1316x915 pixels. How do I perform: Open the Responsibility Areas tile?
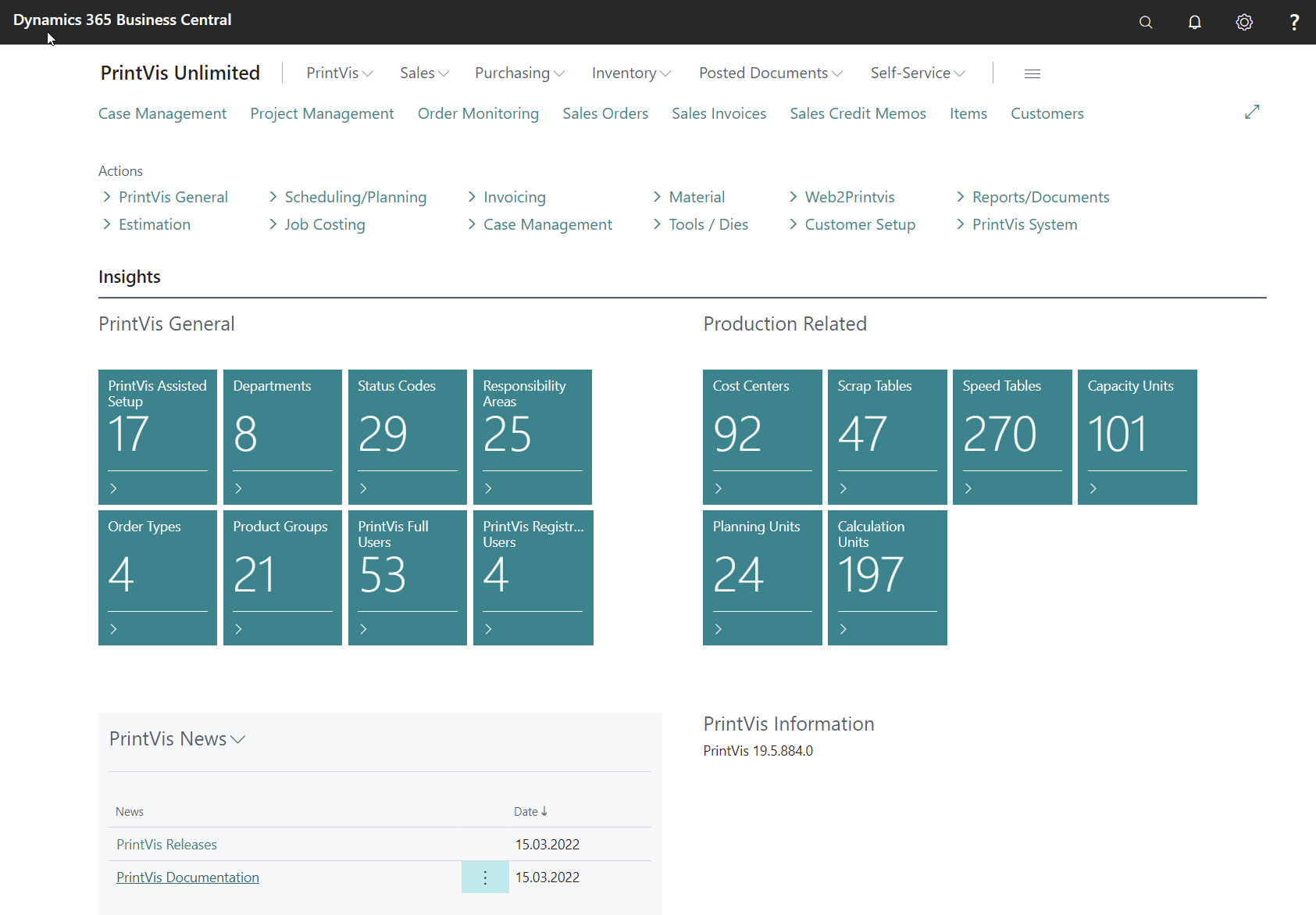tap(533, 437)
